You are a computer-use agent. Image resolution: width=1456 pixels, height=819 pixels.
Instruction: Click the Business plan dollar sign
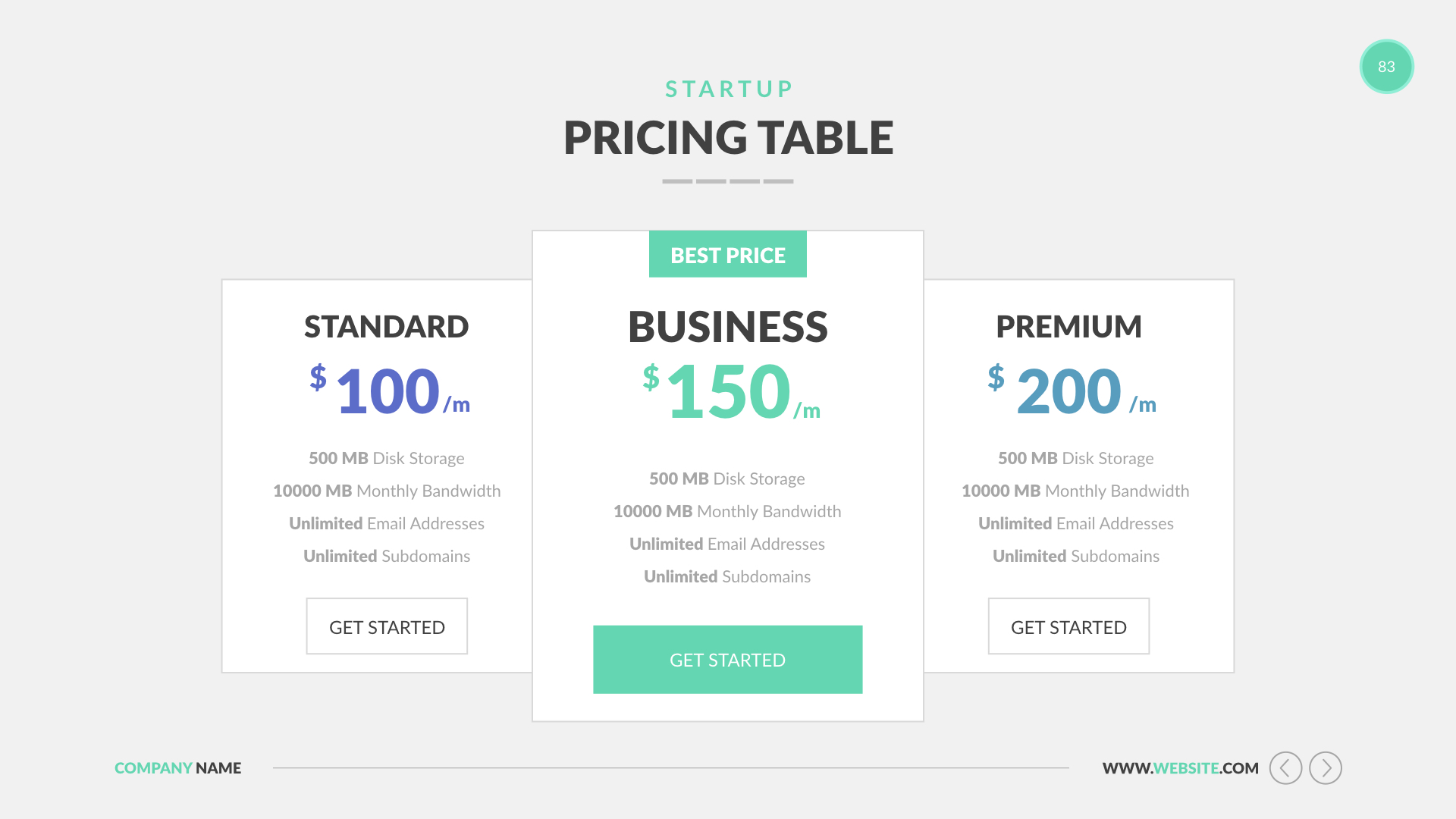pyautogui.click(x=651, y=377)
